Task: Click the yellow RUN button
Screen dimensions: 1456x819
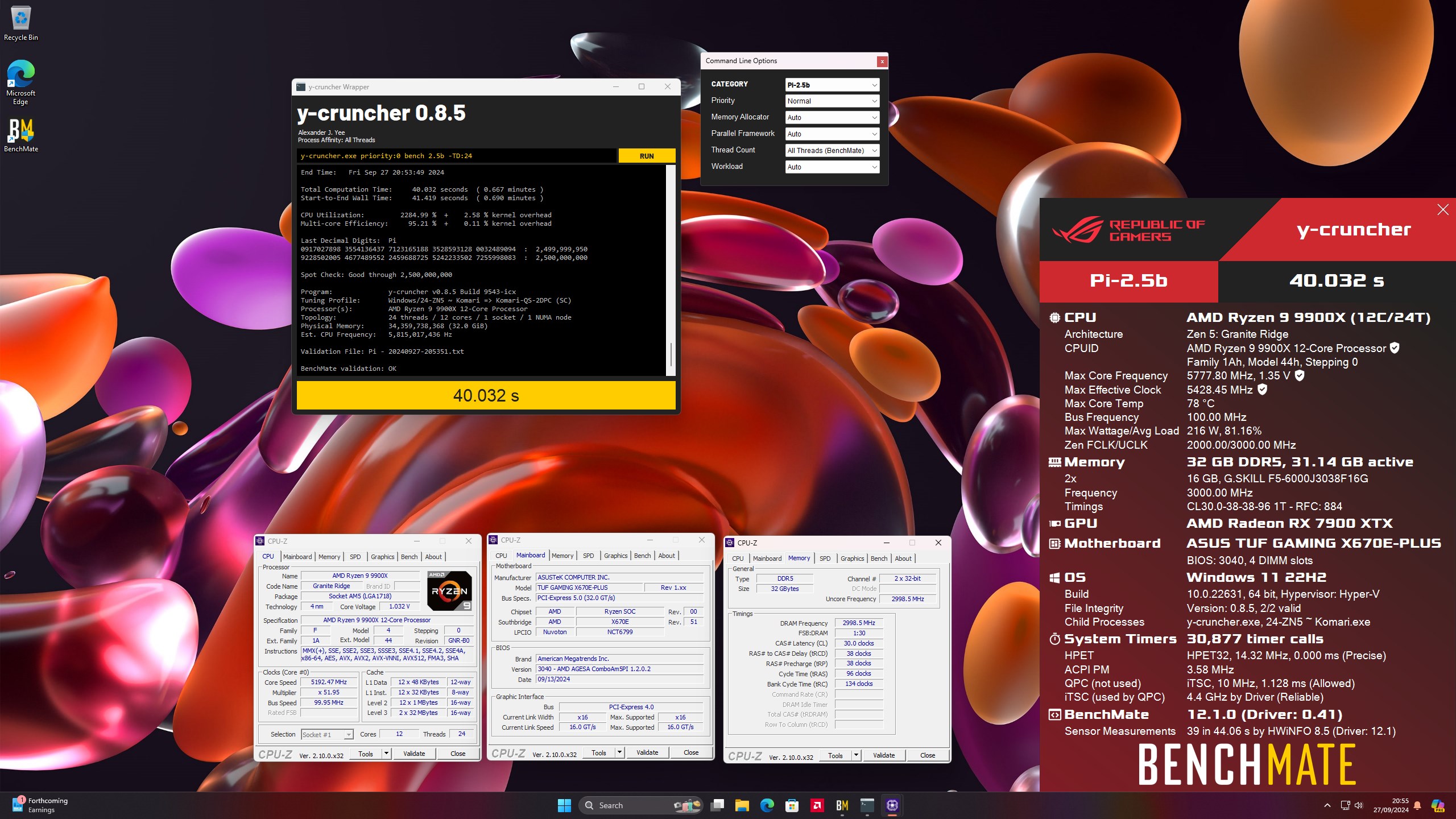Action: (647, 156)
